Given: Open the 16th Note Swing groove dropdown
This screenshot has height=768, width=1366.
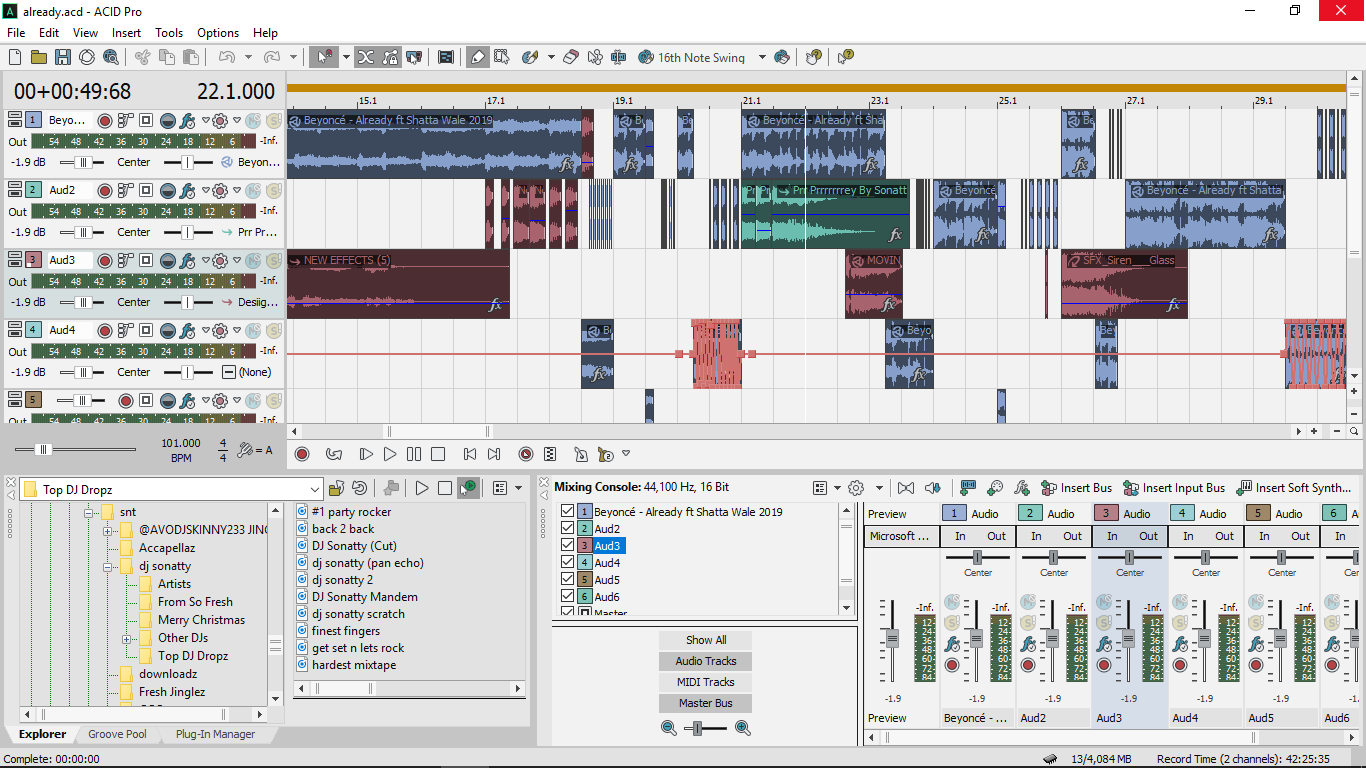Looking at the screenshot, I should click(762, 57).
